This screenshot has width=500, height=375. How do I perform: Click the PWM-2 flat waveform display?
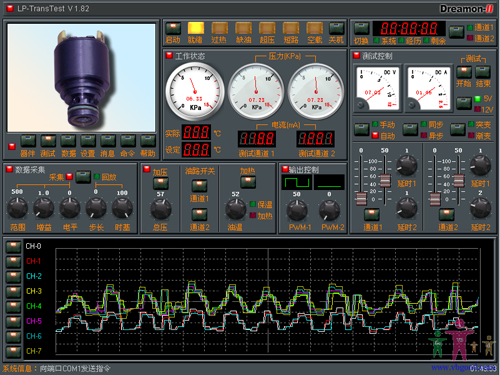click(x=329, y=182)
